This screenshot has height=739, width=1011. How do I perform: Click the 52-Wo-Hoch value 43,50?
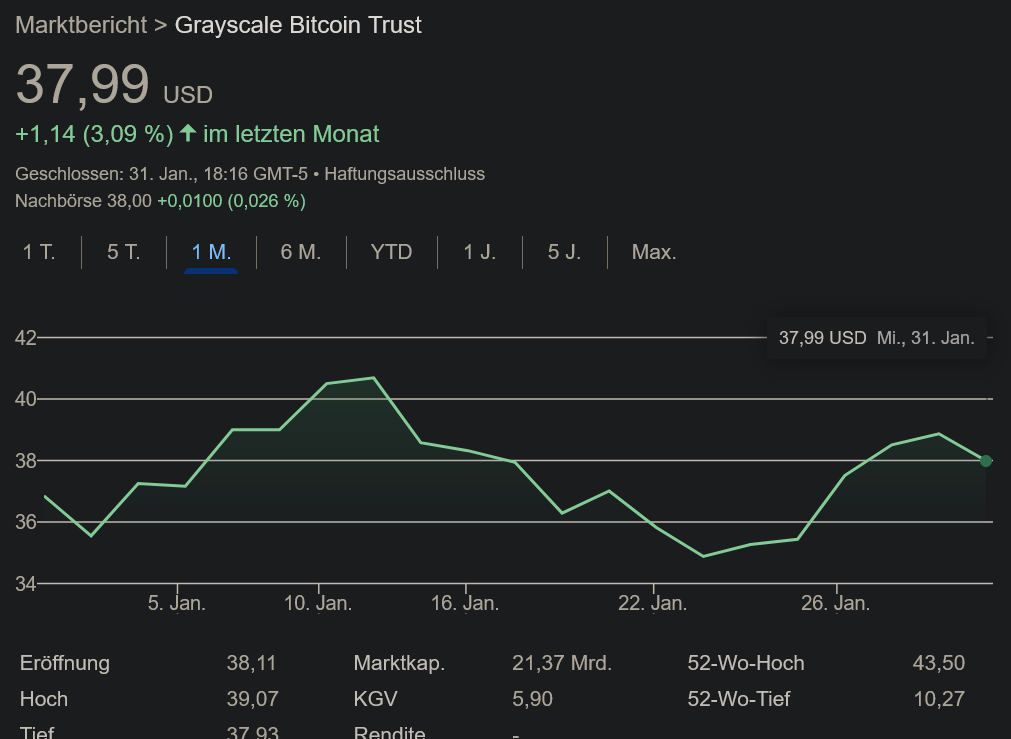tap(939, 664)
